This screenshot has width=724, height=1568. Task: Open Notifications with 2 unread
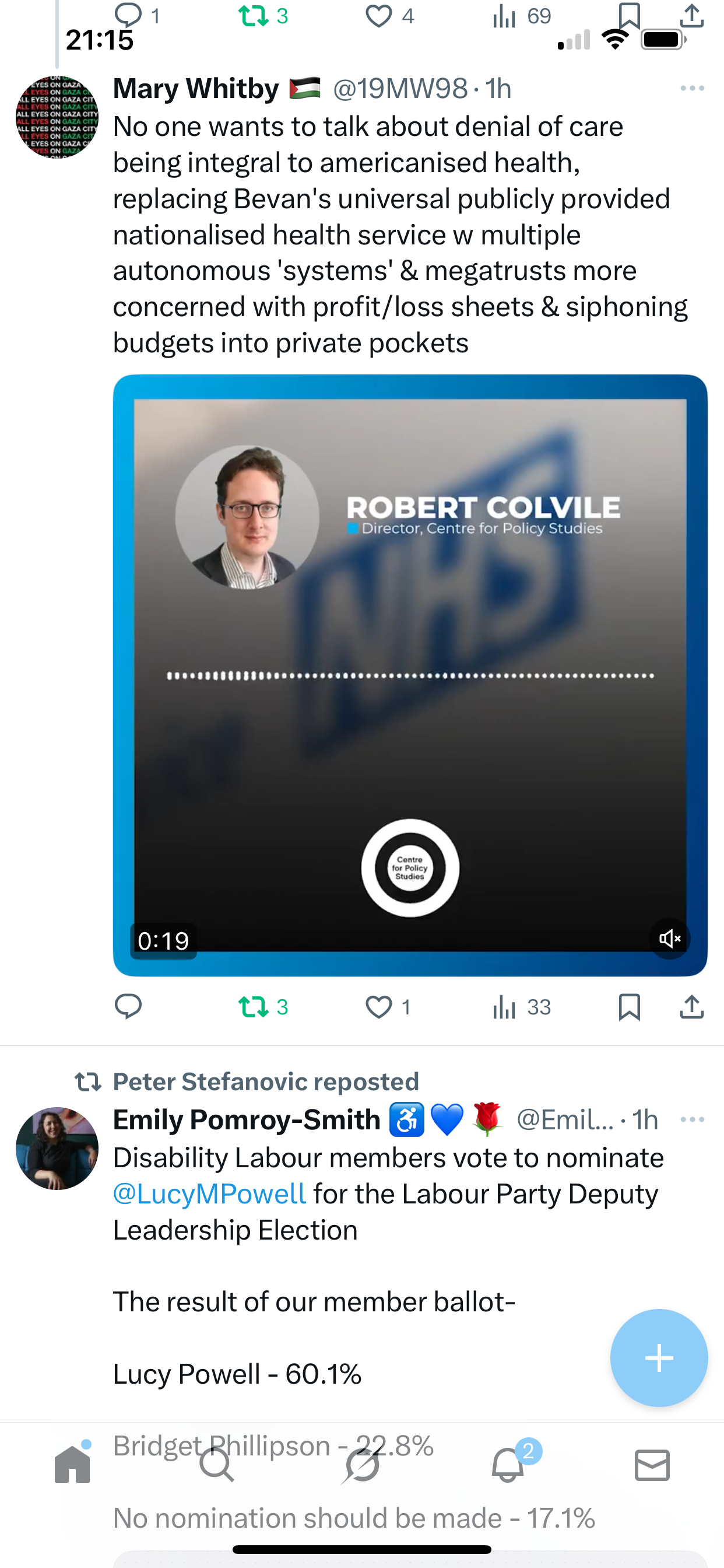[x=507, y=1465]
